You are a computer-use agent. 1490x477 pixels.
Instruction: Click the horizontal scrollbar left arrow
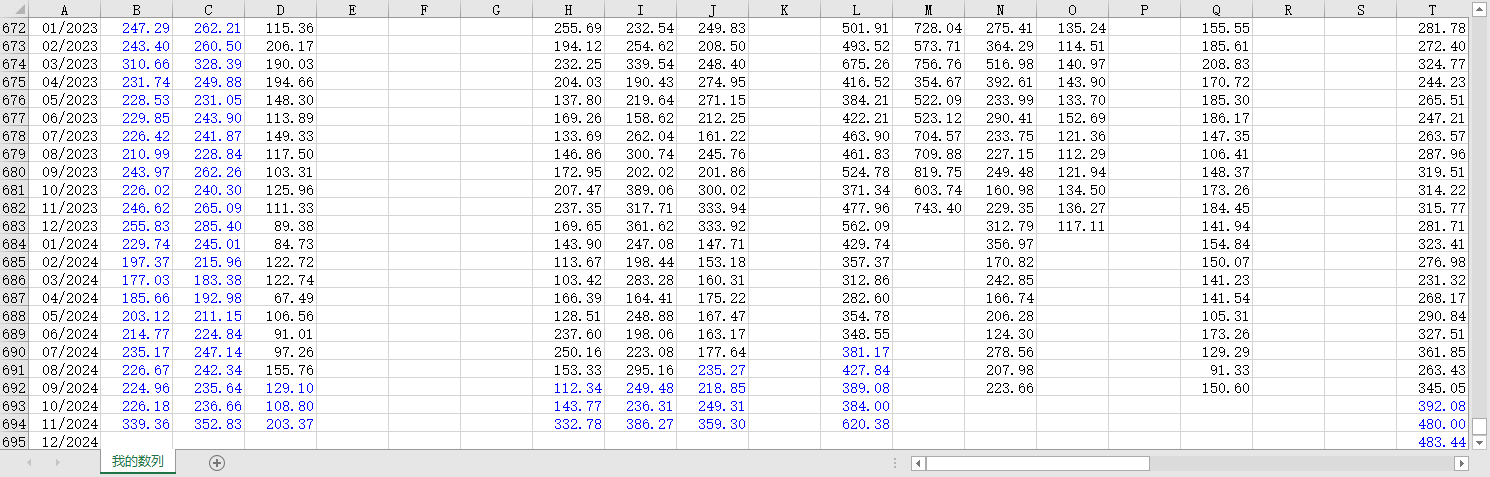[x=918, y=464]
